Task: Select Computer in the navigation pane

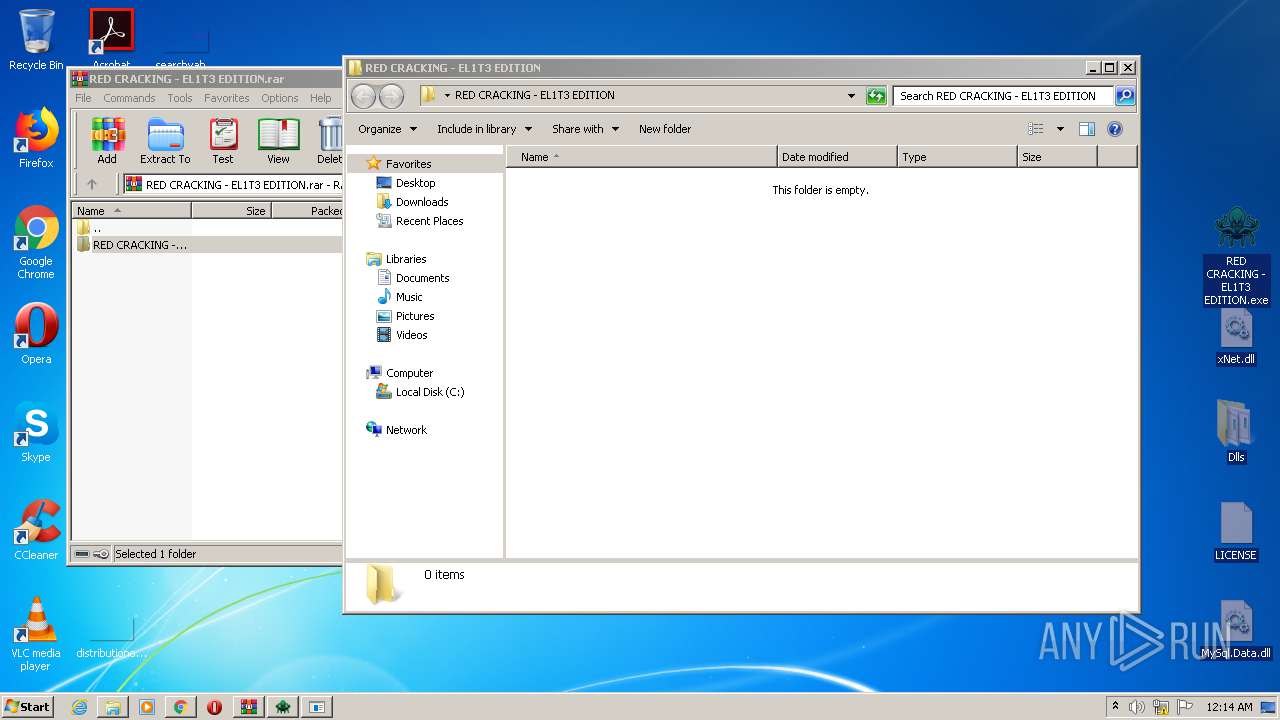Action: point(409,372)
